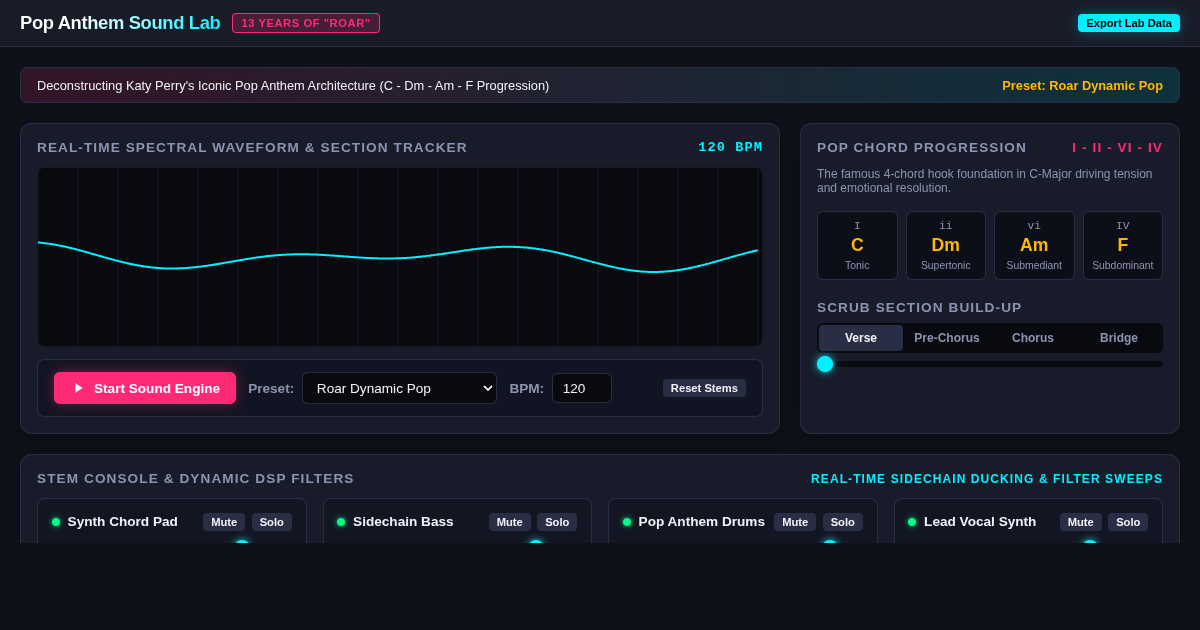1200x630 pixels.
Task: Click the Deconstructing Katy Perry's banner text
Action: [293, 85]
